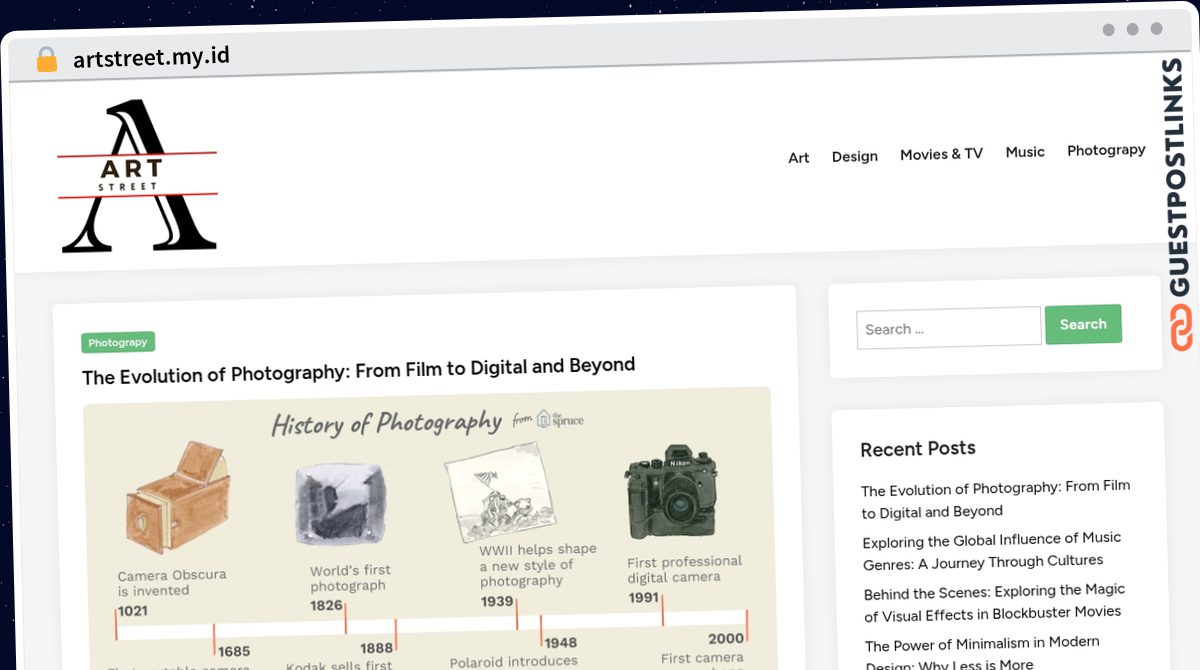Navigate to the Photograpy menu item

tap(1106, 150)
